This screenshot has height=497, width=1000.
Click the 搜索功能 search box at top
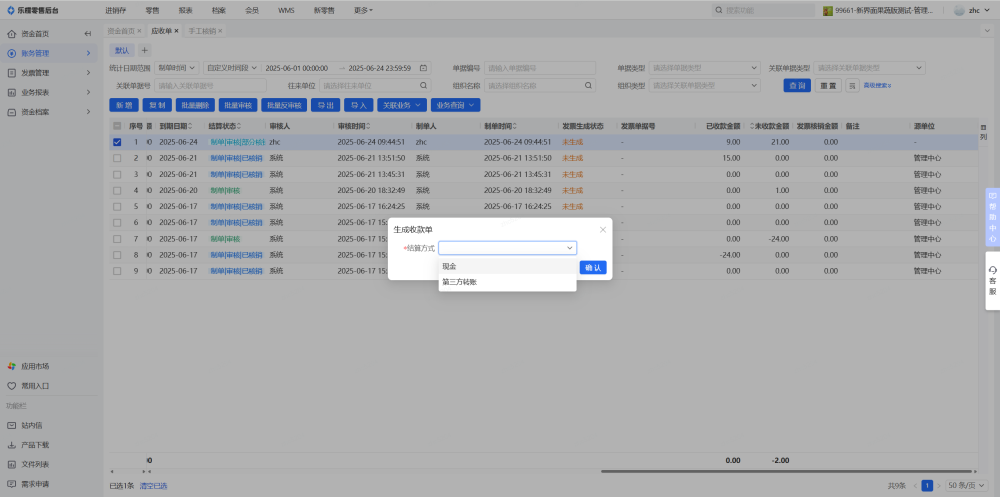tap(762, 10)
